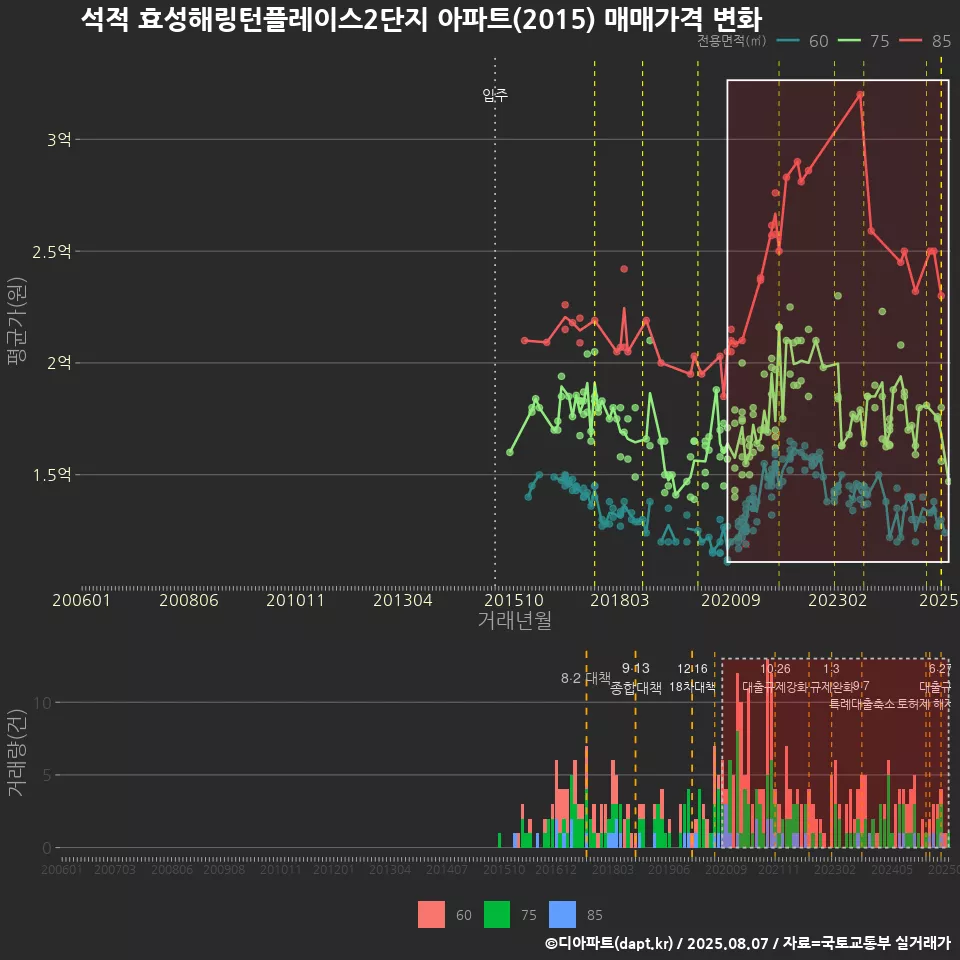
Task: Click 202009 on the price chart's date axis
Action: point(730,600)
